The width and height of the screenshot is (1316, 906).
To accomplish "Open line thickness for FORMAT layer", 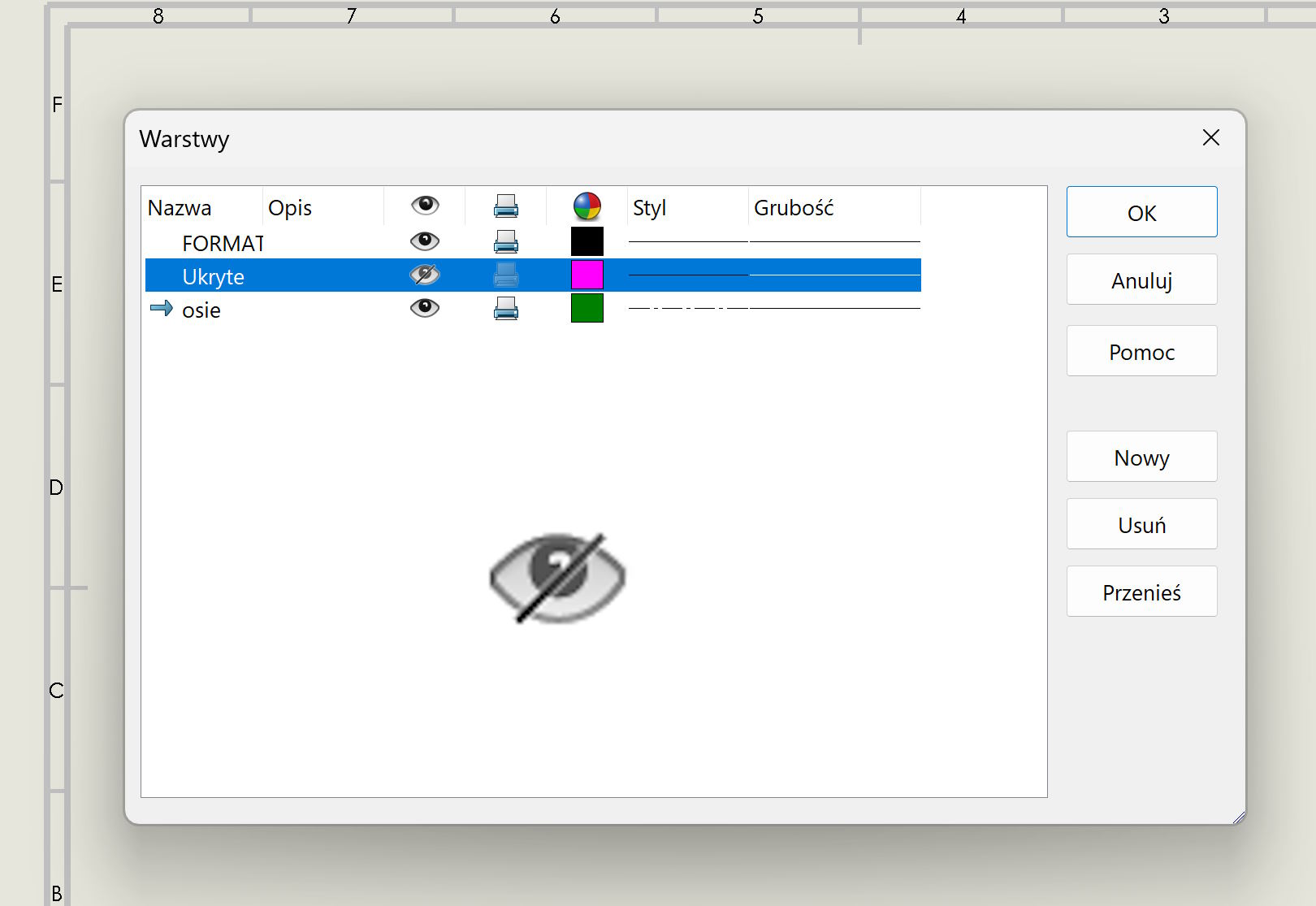I will 834,241.
